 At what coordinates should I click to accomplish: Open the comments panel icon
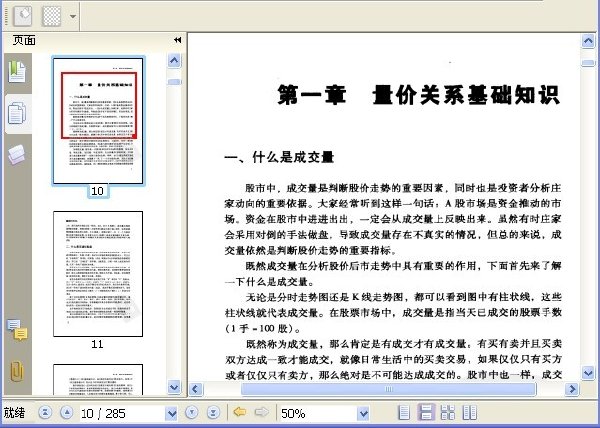point(17,330)
